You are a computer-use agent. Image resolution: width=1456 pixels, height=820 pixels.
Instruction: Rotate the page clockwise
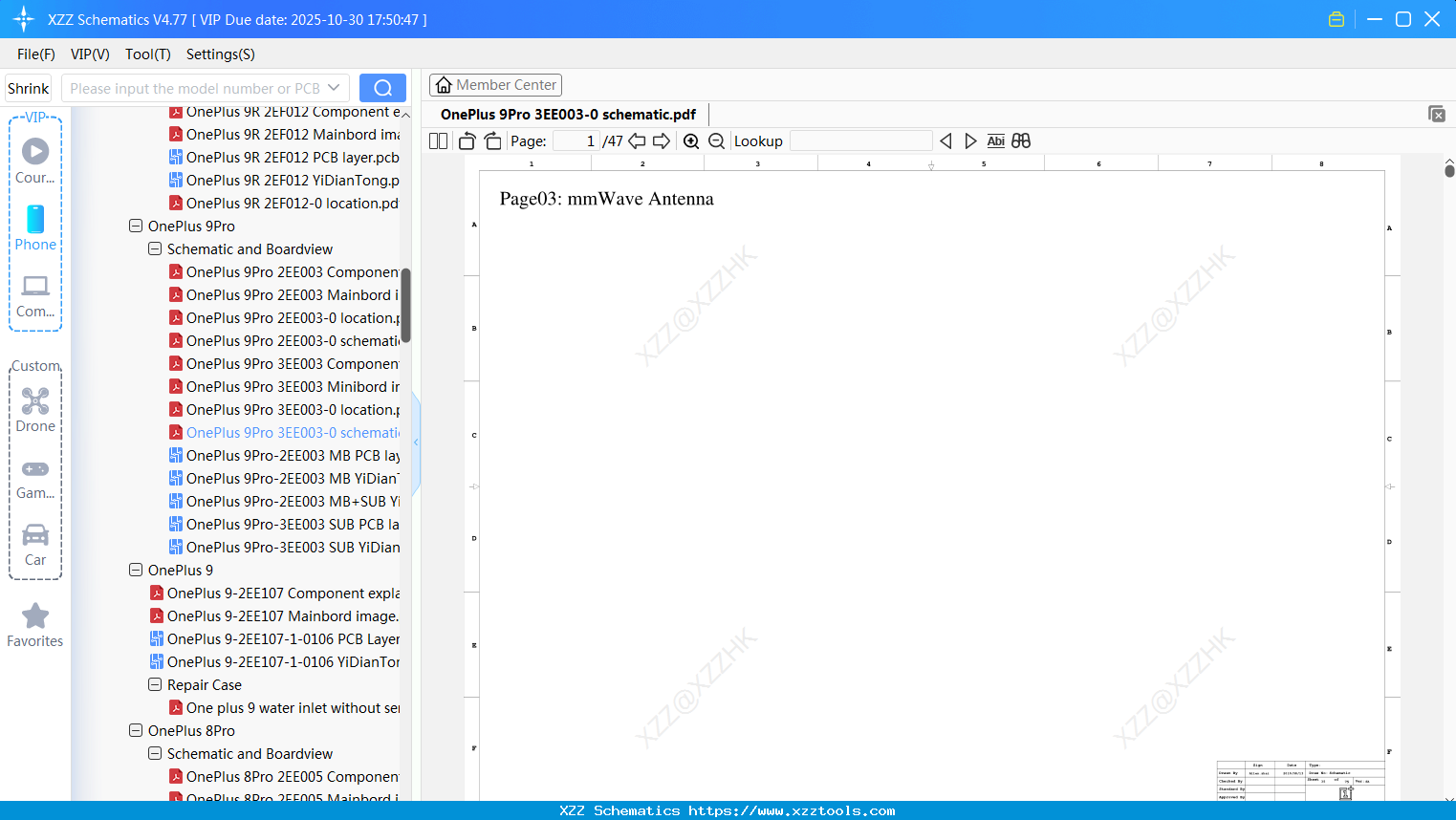pyautogui.click(x=492, y=140)
